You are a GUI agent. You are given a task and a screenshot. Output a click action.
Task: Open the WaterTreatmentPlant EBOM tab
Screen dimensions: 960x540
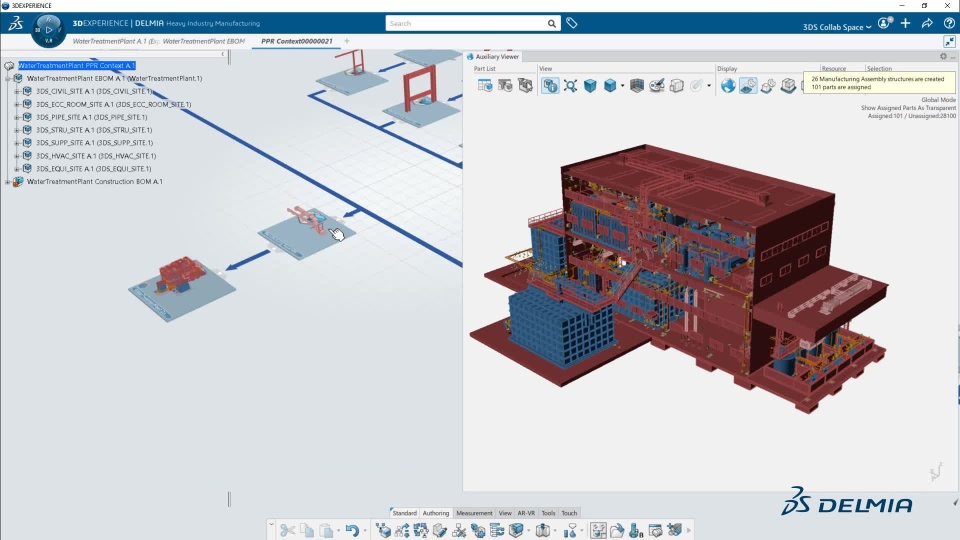click(204, 41)
